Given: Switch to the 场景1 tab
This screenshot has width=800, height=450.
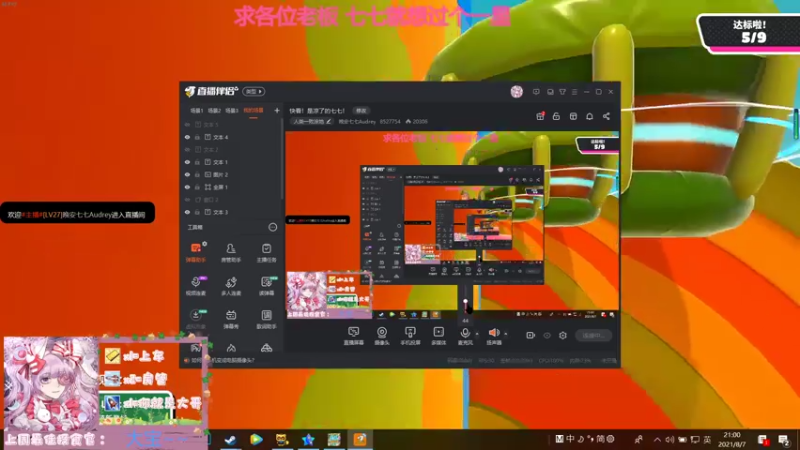Looking at the screenshot, I should tap(196, 111).
